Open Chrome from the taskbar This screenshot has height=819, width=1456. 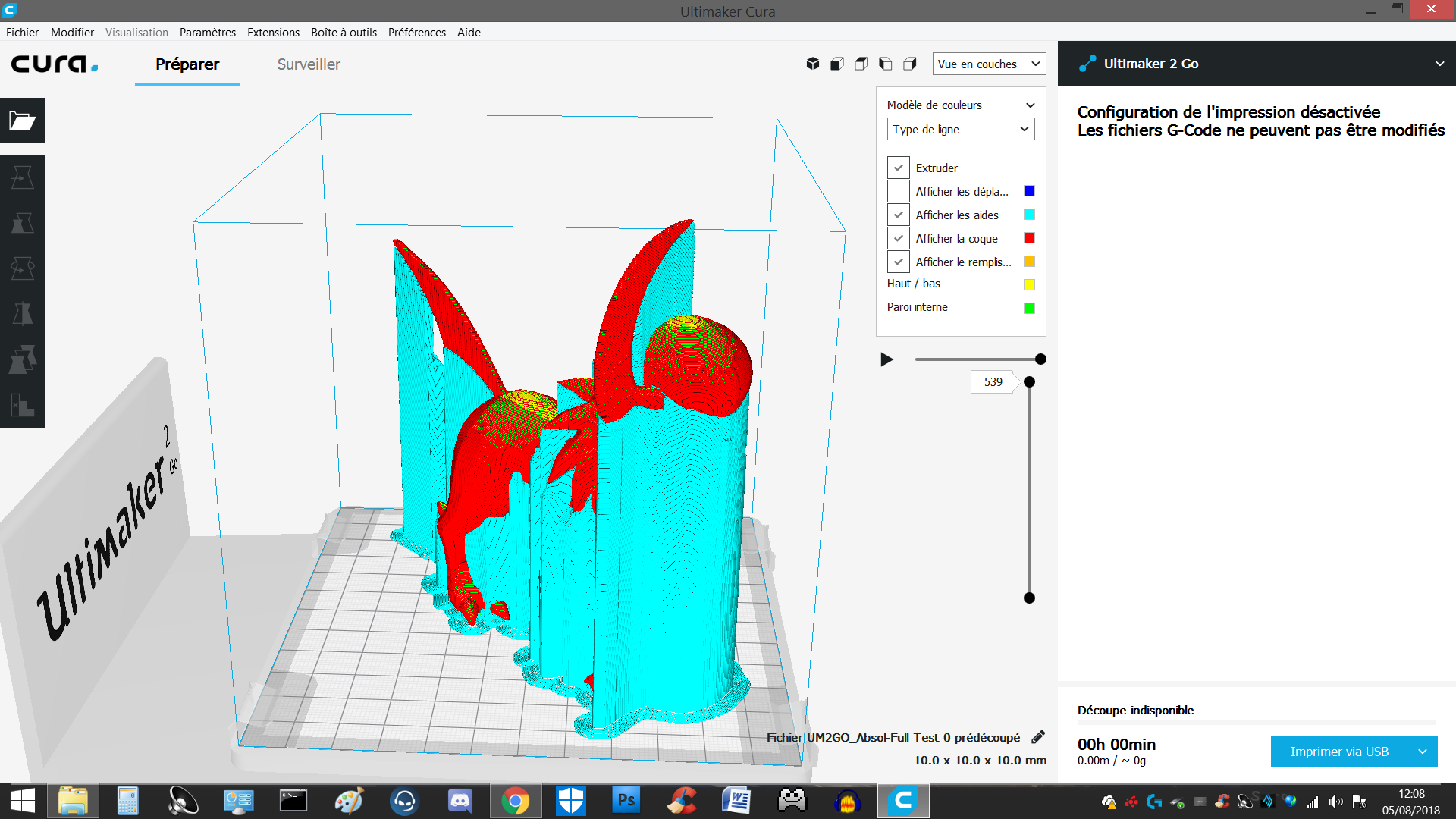click(516, 801)
